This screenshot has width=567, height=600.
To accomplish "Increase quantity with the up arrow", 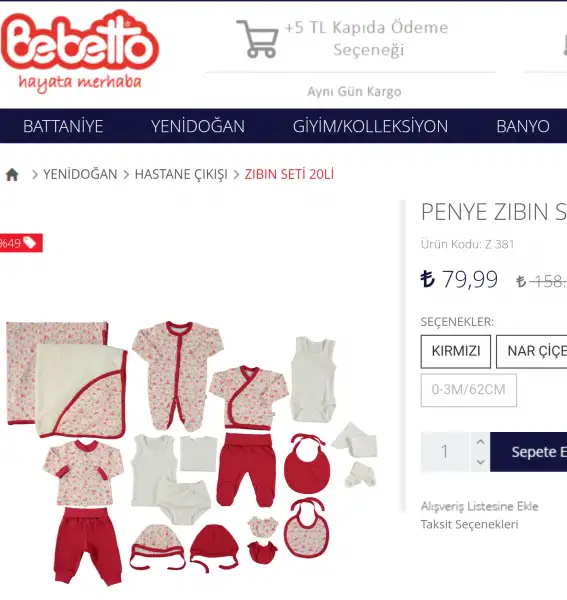I will (x=481, y=442).
